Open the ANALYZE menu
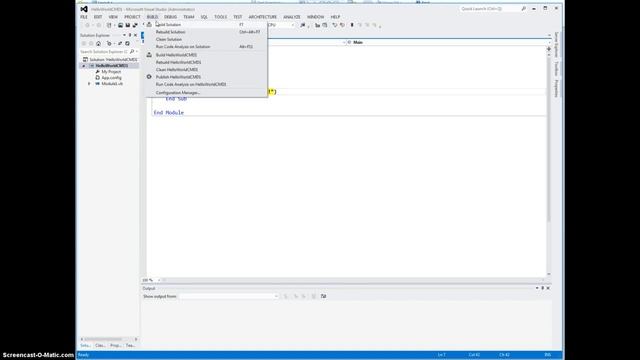The image size is (640, 360). coord(292,17)
